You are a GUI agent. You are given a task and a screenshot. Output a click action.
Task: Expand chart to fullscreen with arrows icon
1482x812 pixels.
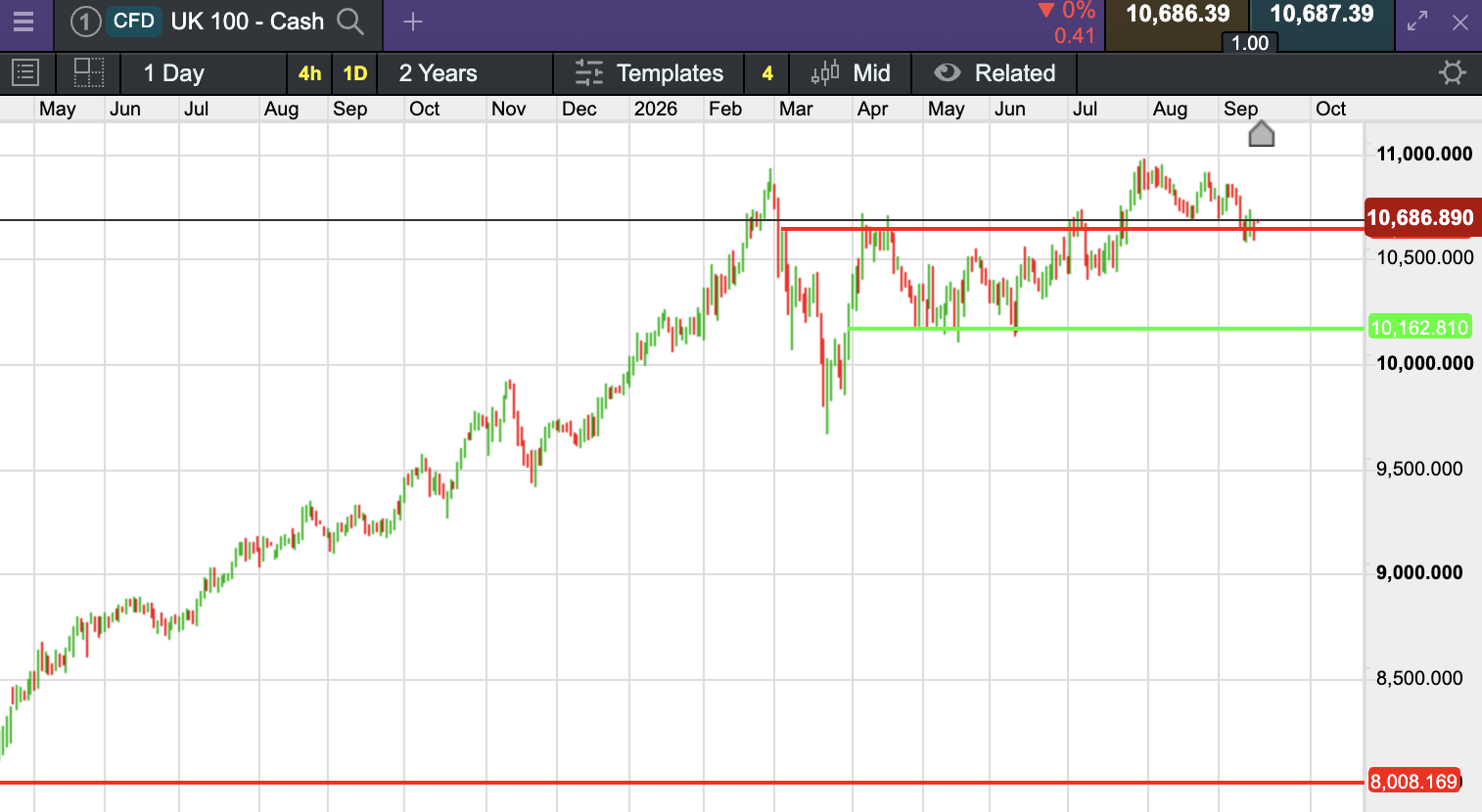pos(1417,22)
